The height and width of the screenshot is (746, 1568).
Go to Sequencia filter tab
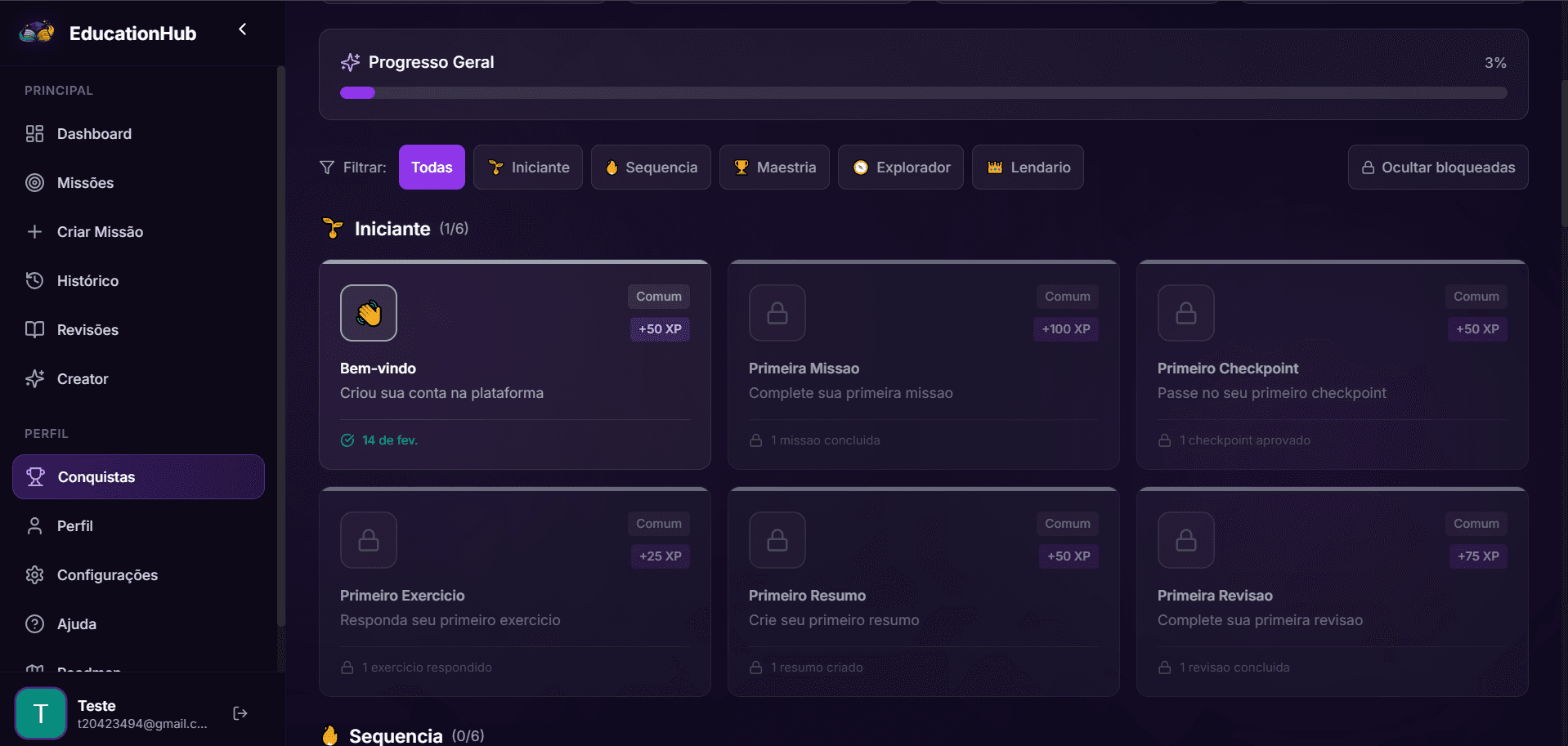pyautogui.click(x=651, y=167)
